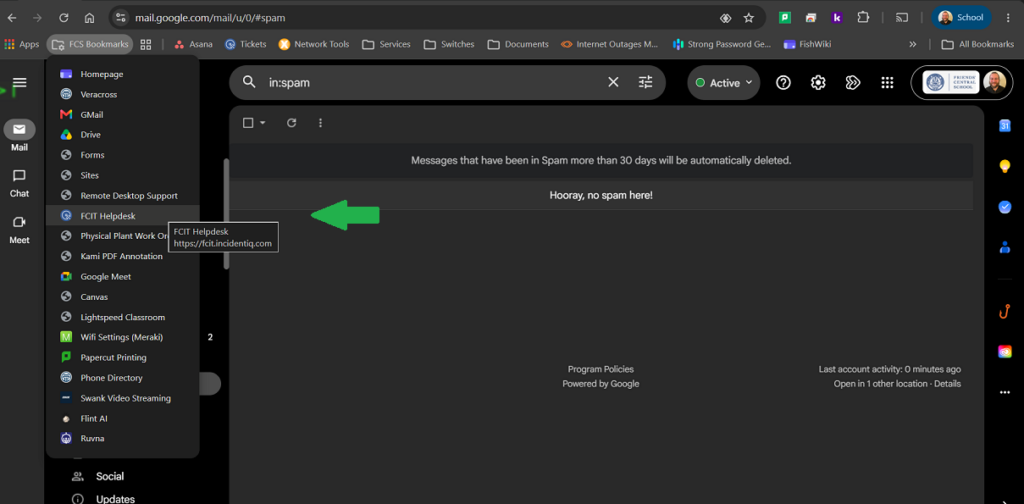The width and height of the screenshot is (1024, 504).
Task: Expand the Documents bookmark folder
Action: pyautogui.click(x=518, y=44)
